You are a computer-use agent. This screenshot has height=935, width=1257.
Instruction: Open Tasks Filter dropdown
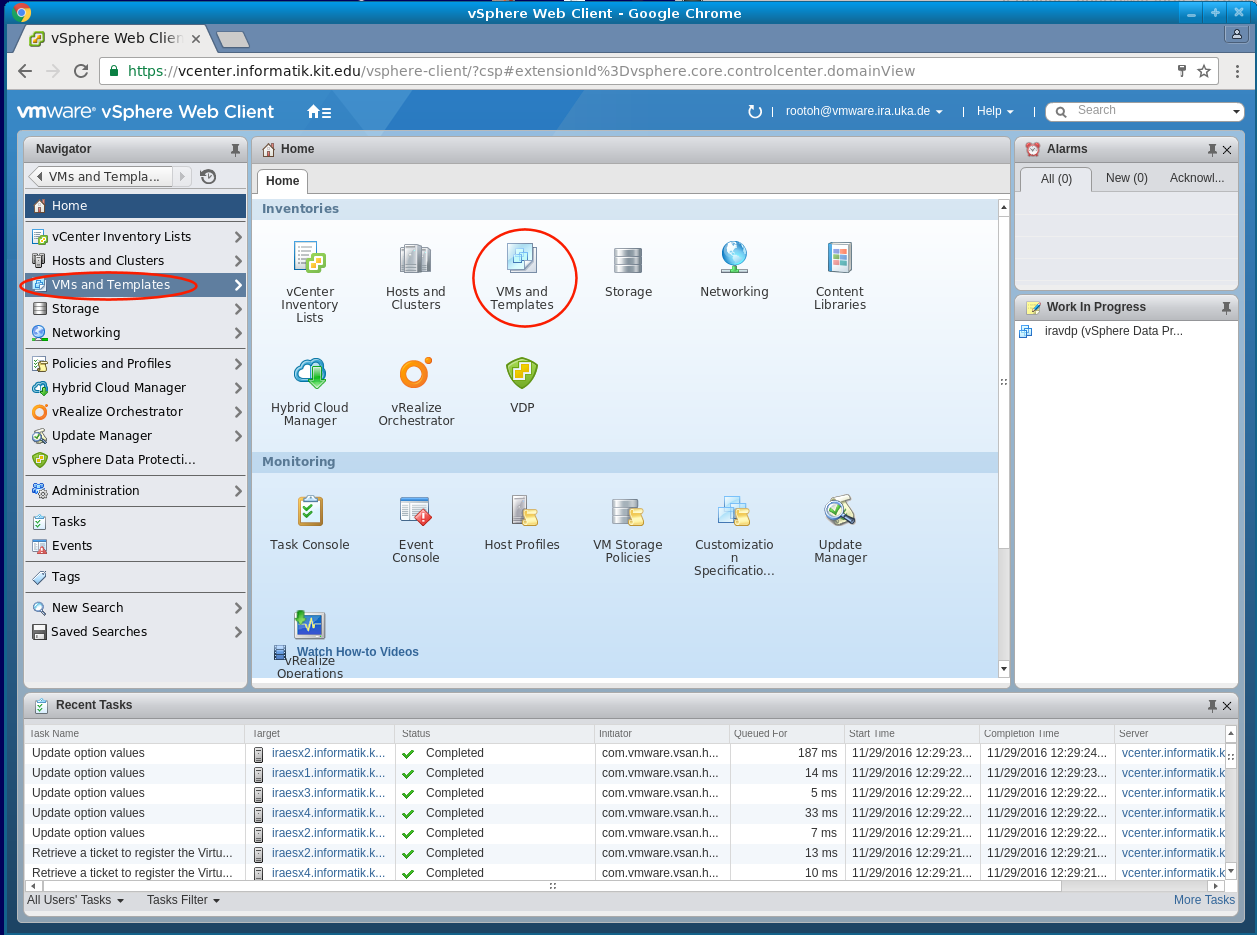183,900
